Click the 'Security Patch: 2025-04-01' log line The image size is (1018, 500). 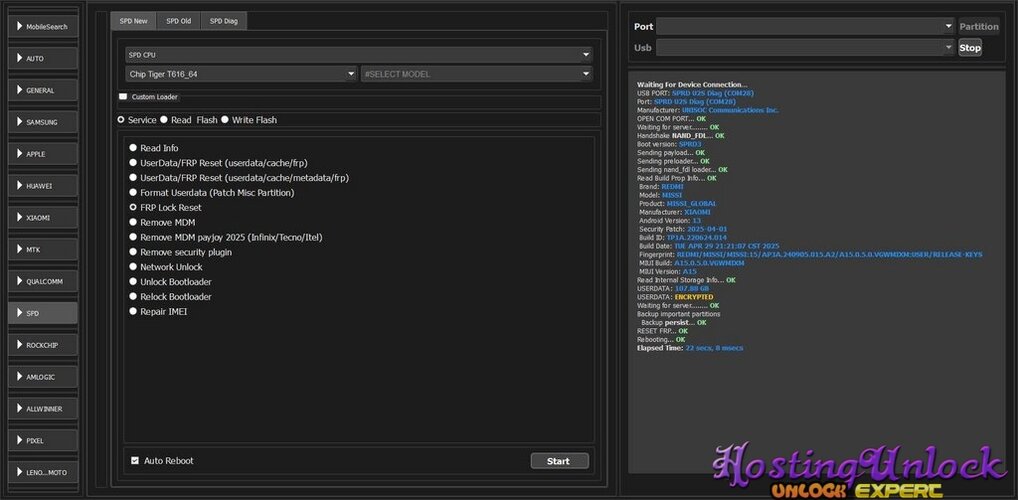(x=683, y=229)
